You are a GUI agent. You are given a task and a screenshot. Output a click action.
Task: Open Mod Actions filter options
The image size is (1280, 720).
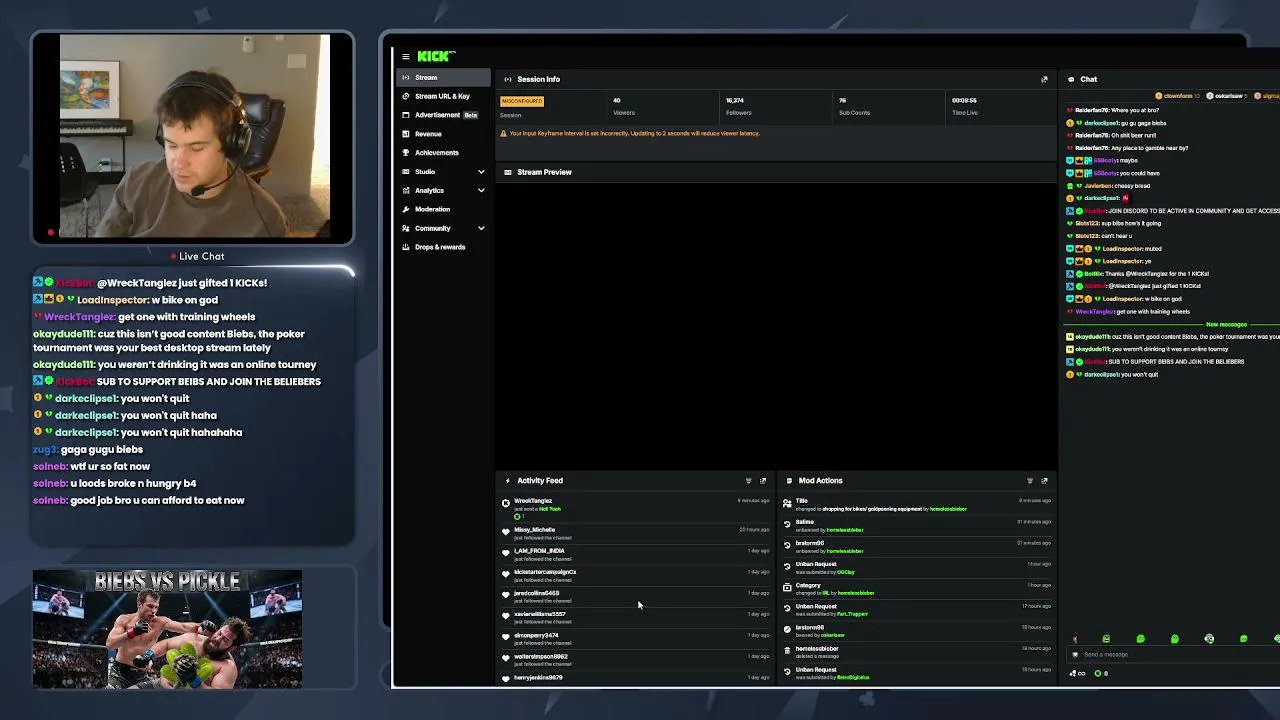[x=1030, y=481]
